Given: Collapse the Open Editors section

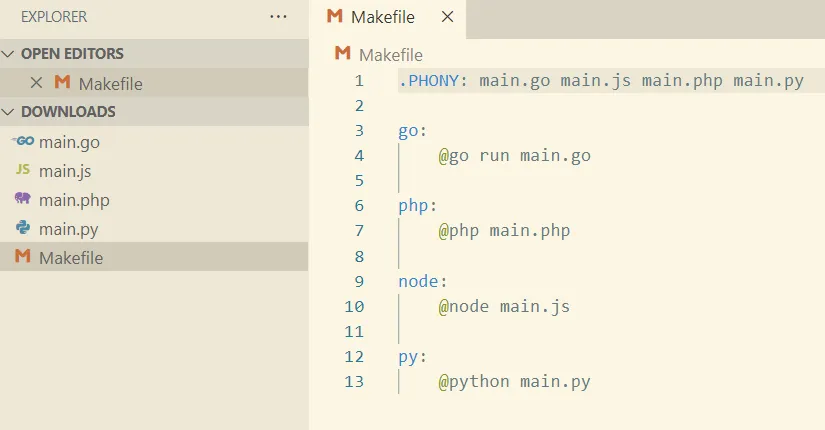Looking at the screenshot, I should pyautogui.click(x=10, y=54).
